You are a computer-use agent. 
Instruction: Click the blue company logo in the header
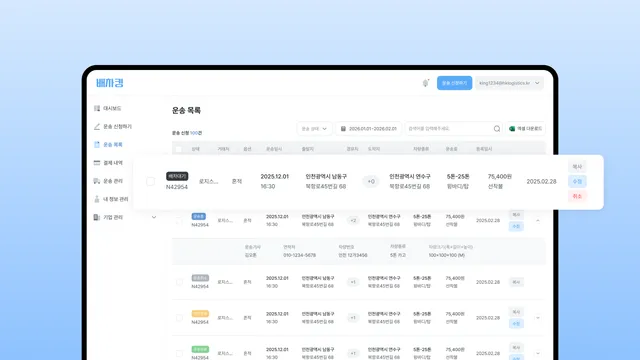point(109,83)
